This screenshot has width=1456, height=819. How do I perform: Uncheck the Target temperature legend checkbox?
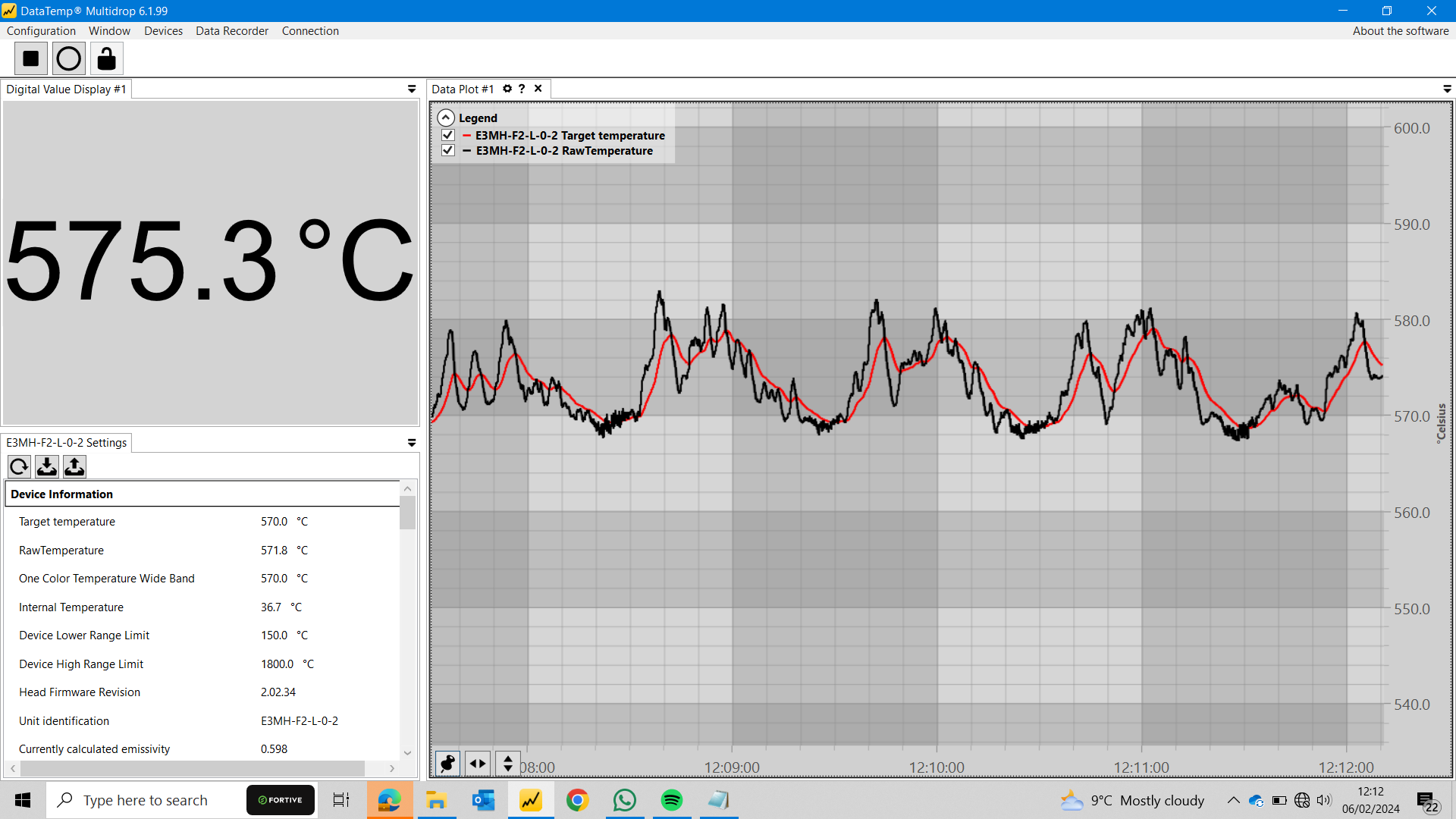click(x=448, y=135)
